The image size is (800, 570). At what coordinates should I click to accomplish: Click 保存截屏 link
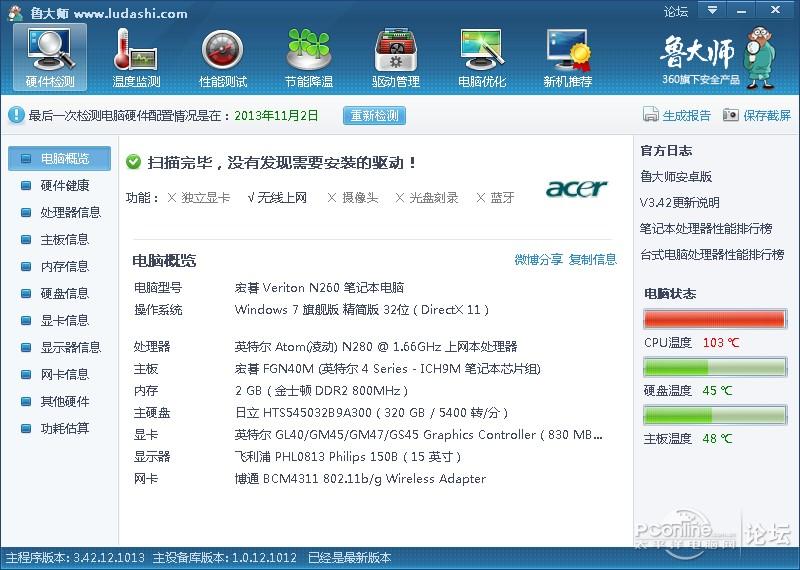pos(767,115)
